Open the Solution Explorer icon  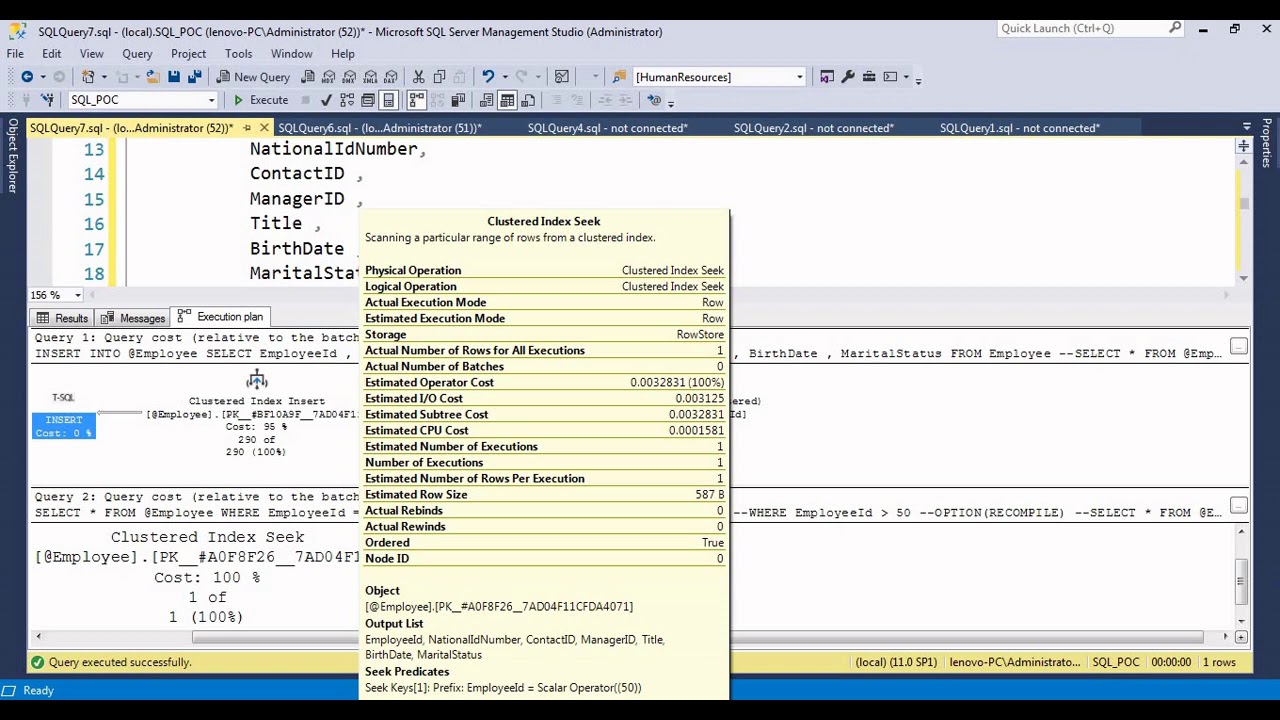pyautogui.click(x=827, y=77)
